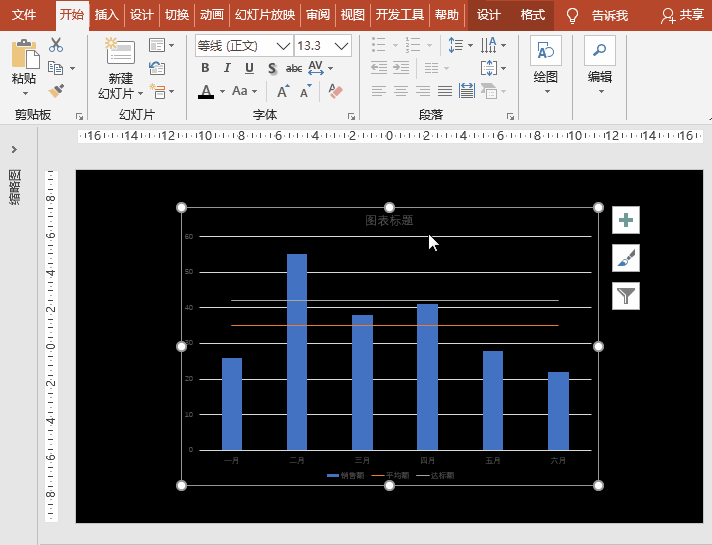Open the 开发工具 Developer tab
The width and height of the screenshot is (712, 545).
tap(400, 15)
